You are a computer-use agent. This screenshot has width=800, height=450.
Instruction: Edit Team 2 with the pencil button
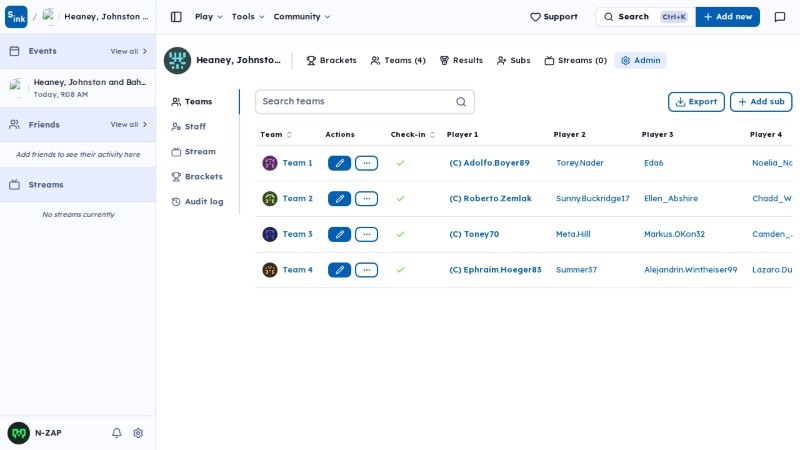[339, 198]
